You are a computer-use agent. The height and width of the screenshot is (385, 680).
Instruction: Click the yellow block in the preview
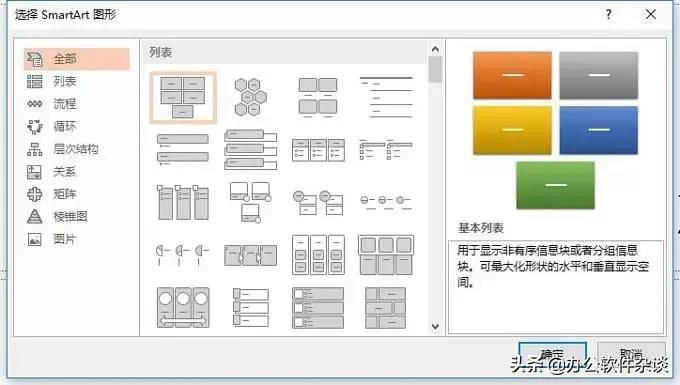coord(512,130)
